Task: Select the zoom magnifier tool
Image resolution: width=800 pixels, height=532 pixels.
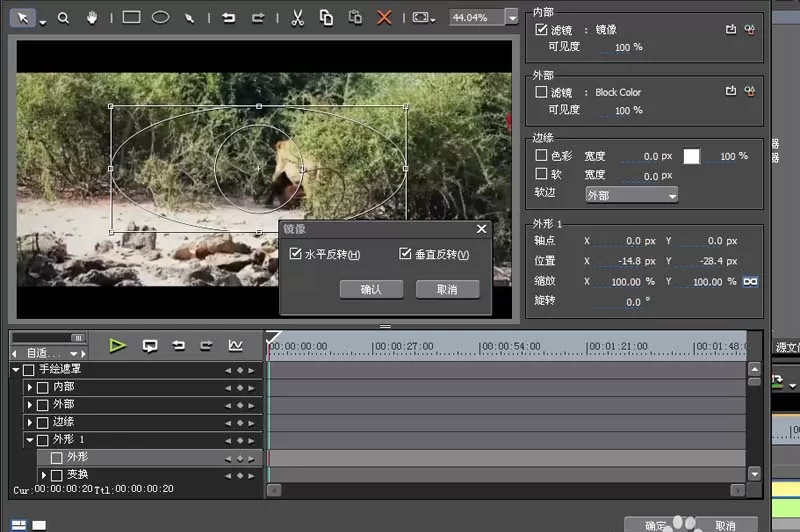Action: pos(63,18)
